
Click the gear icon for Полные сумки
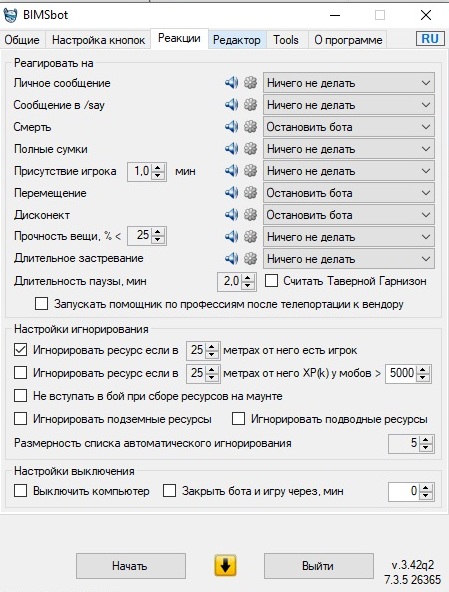coord(250,149)
